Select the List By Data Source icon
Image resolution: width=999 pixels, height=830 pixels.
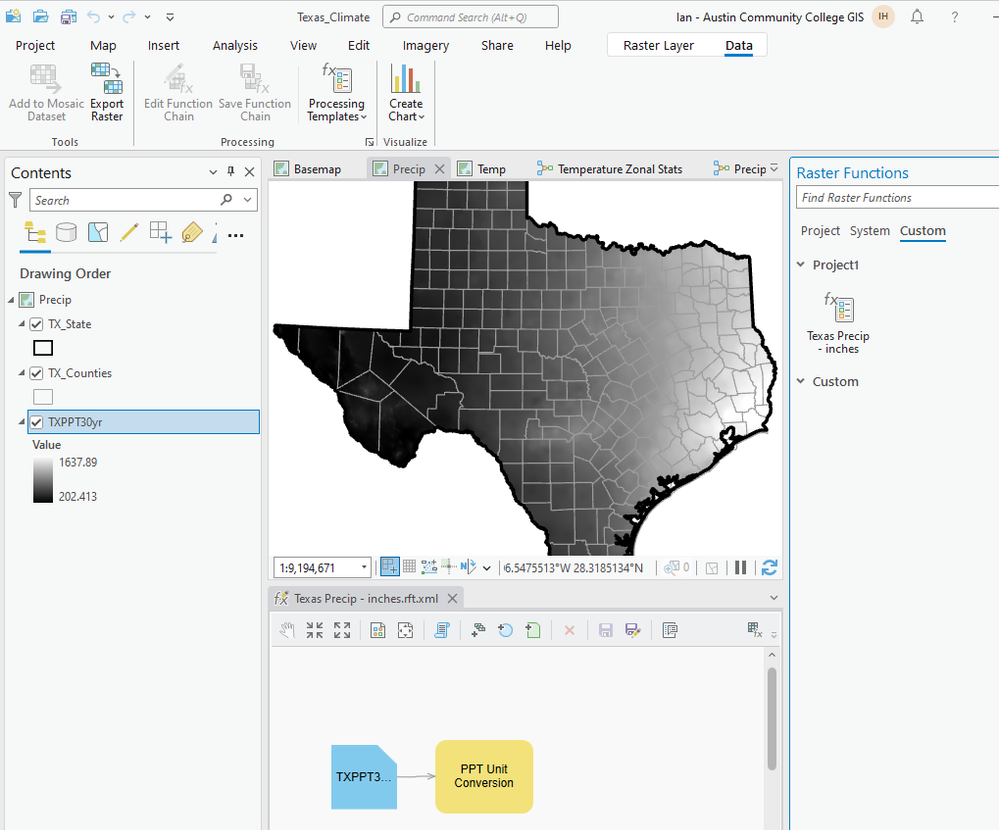[66, 233]
